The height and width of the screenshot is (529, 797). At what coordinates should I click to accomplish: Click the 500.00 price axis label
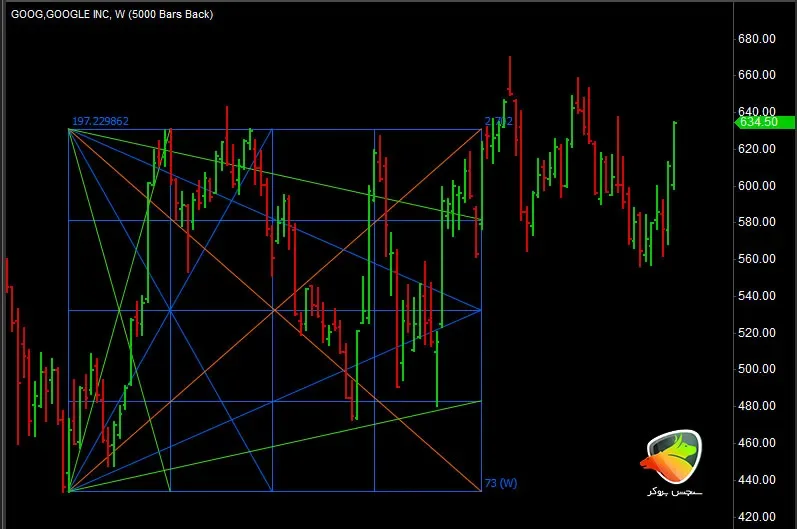(757, 369)
